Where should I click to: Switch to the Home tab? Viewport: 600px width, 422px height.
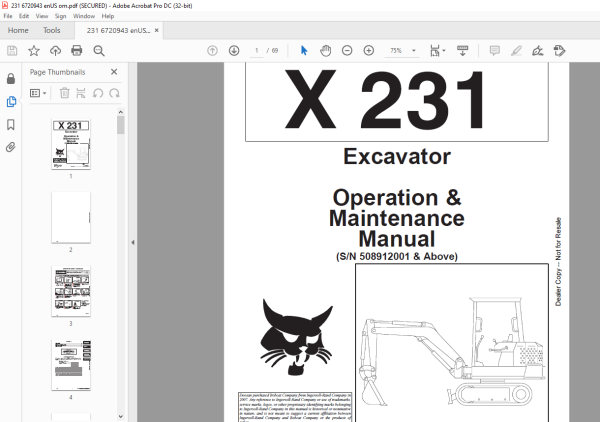tap(18, 30)
